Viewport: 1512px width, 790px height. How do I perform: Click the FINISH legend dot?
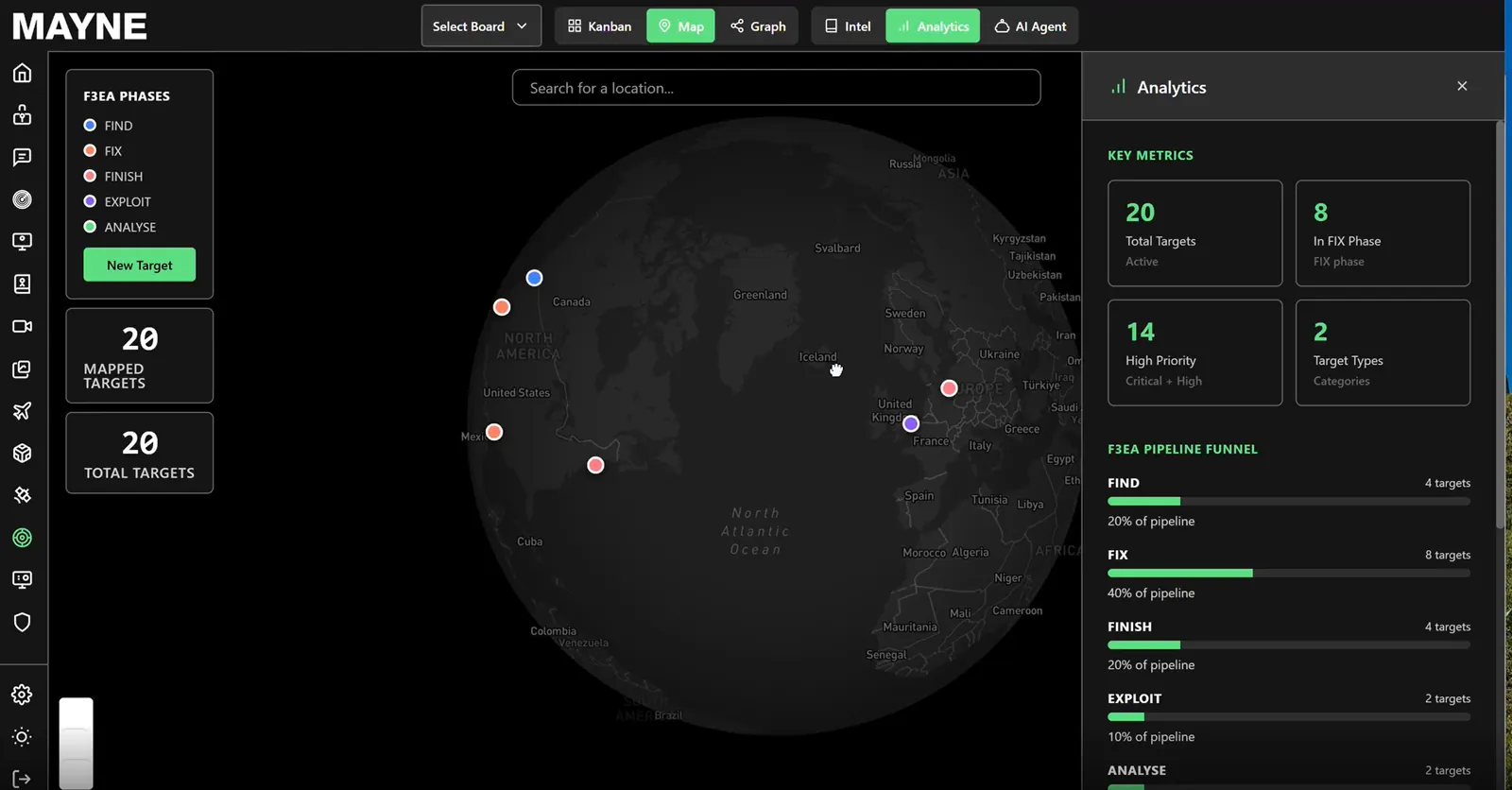pos(90,176)
